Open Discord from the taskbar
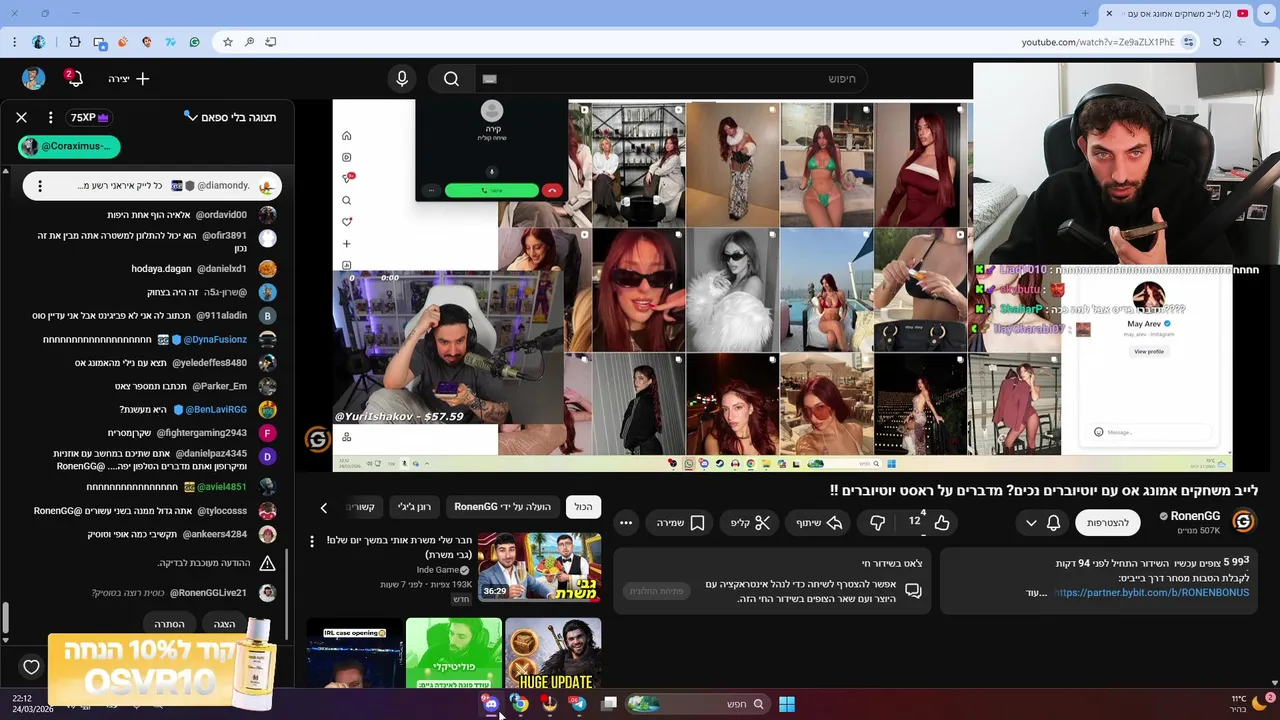Image resolution: width=1280 pixels, height=720 pixels. [491, 704]
